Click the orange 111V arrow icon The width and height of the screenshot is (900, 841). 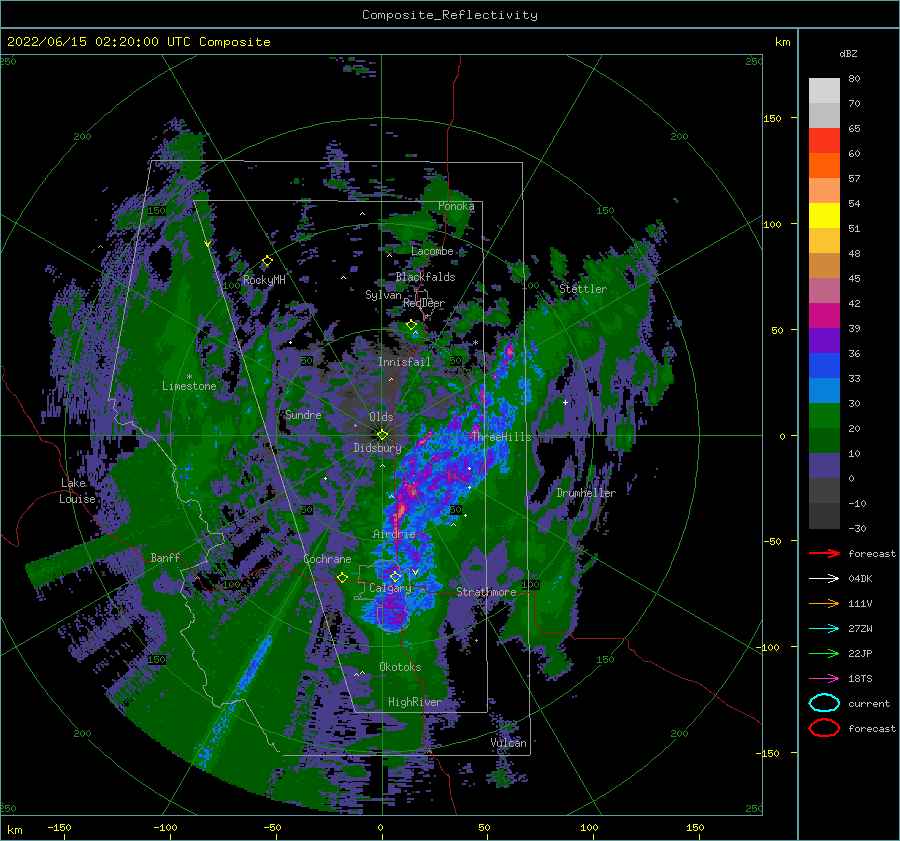824,603
